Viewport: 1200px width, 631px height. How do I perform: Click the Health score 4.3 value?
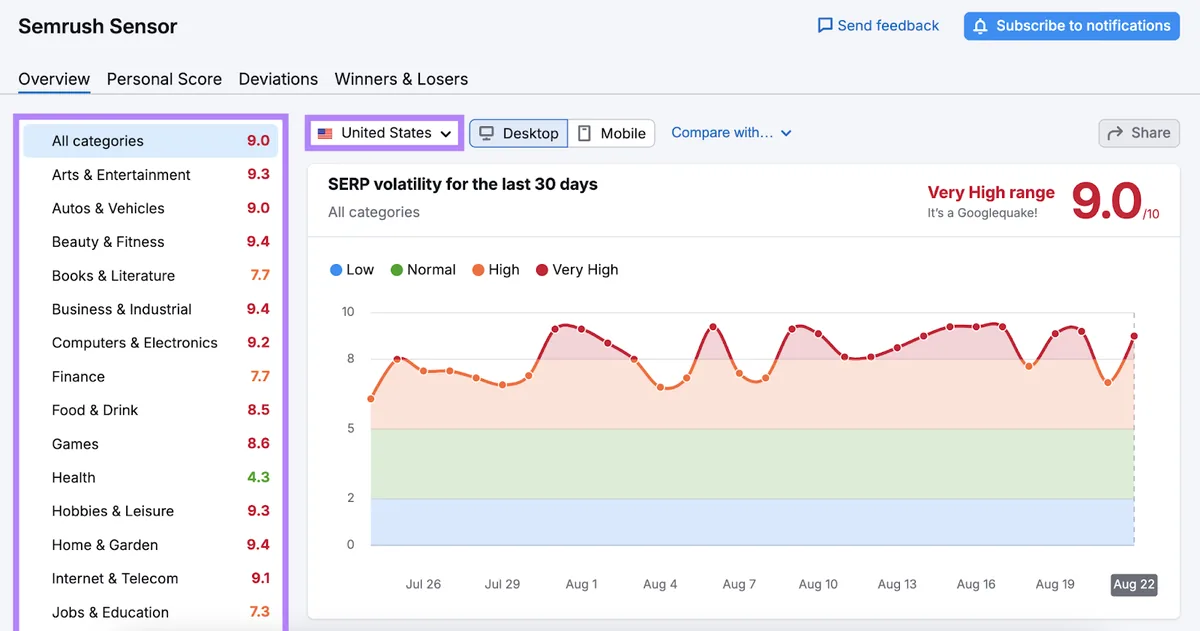pyautogui.click(x=259, y=478)
